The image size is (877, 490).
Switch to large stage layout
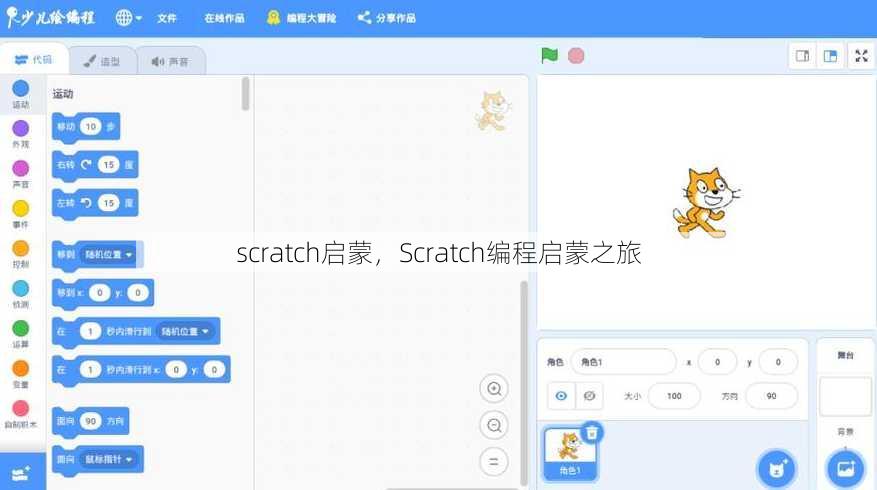coord(831,56)
